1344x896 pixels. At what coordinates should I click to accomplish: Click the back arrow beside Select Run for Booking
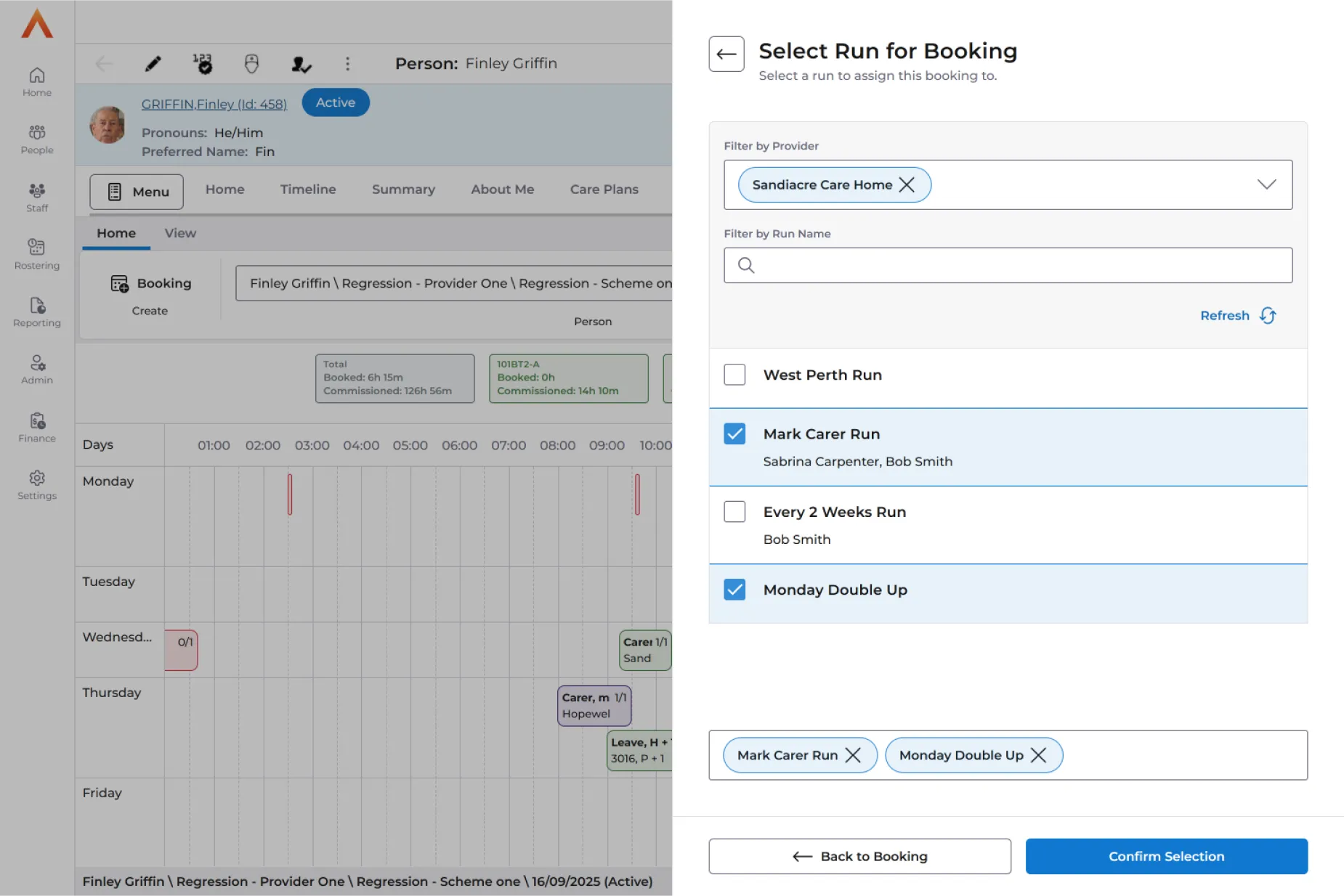click(x=726, y=54)
